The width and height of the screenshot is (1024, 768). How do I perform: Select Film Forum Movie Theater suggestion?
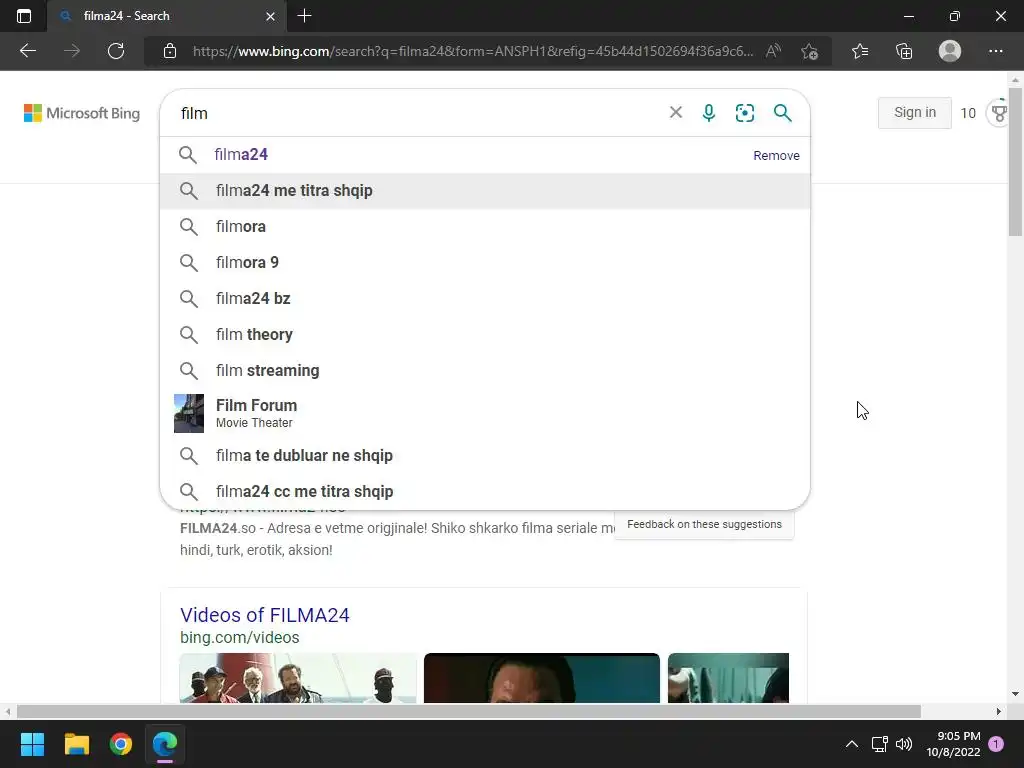(485, 413)
